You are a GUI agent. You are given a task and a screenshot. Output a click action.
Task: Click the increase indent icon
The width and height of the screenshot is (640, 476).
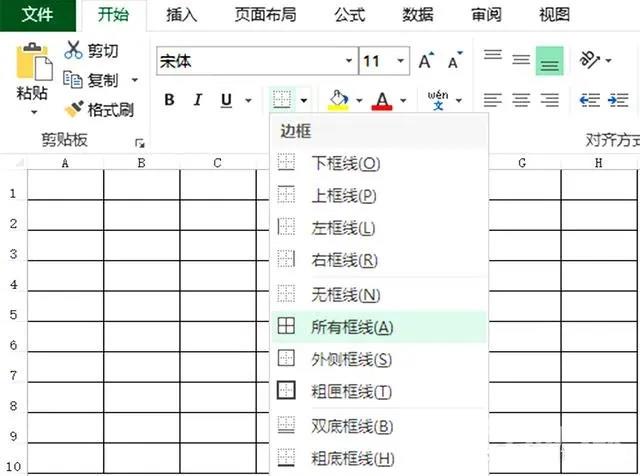pos(618,100)
